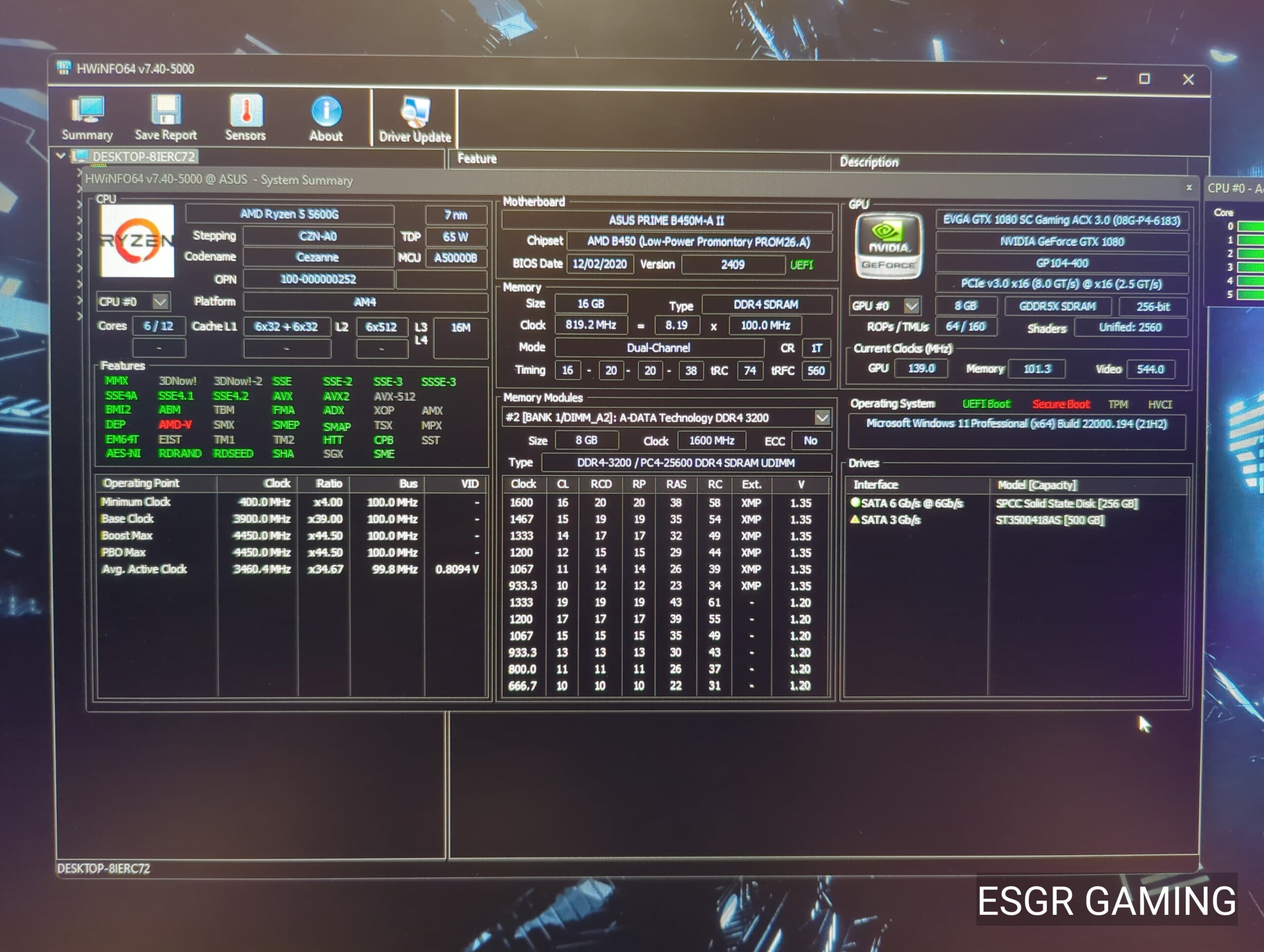Image resolution: width=1264 pixels, height=952 pixels.
Task: Close the System Summary window
Action: (x=1189, y=188)
